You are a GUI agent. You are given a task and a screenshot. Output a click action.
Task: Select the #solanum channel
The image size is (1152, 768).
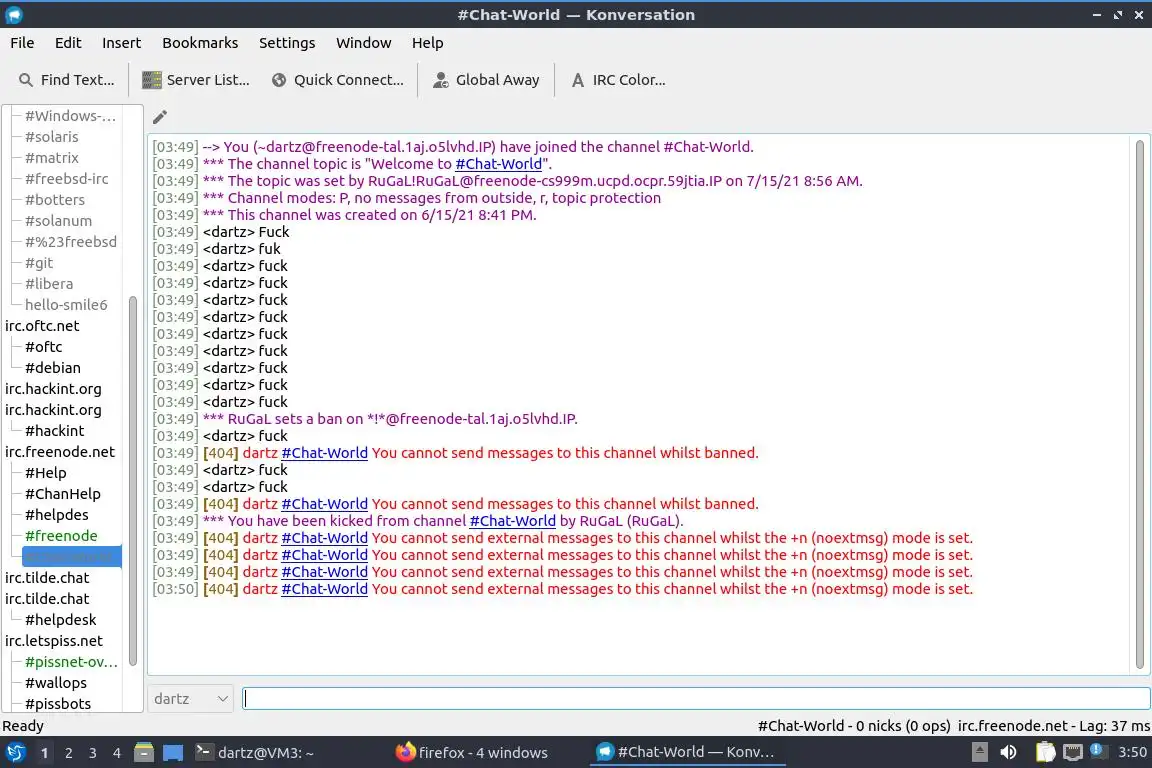(x=58, y=220)
